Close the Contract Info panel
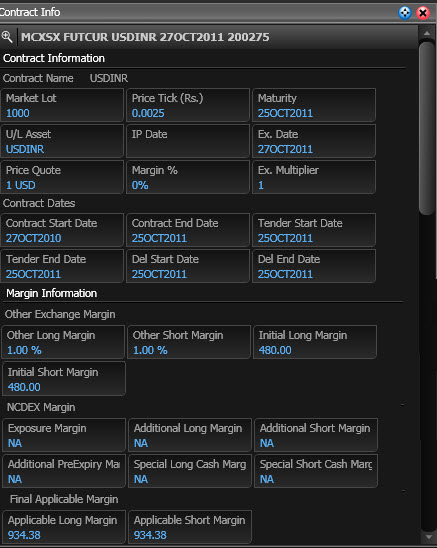Screen dimensions: 437x548 pos(423,13)
